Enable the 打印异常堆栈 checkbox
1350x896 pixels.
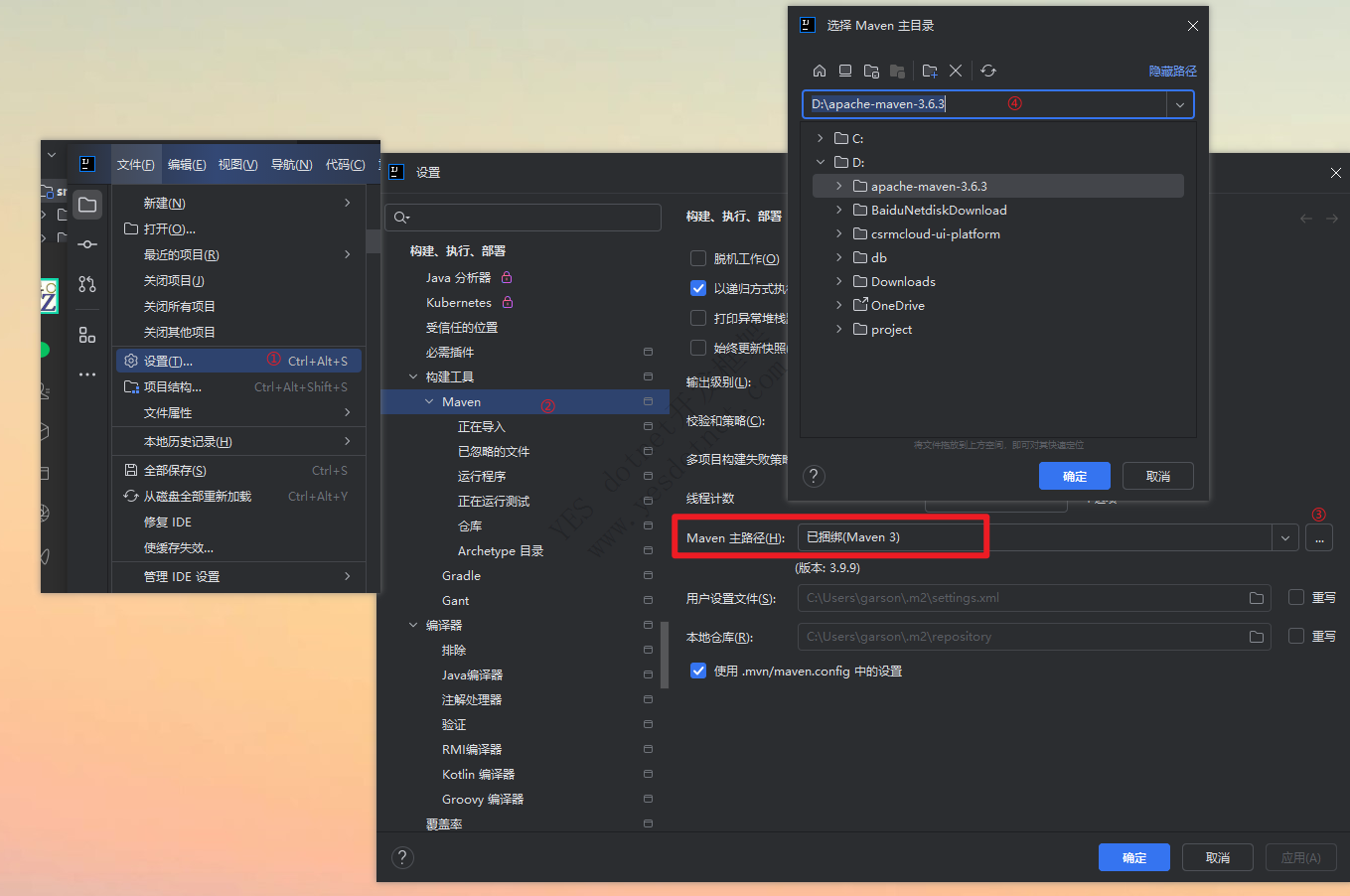click(698, 318)
